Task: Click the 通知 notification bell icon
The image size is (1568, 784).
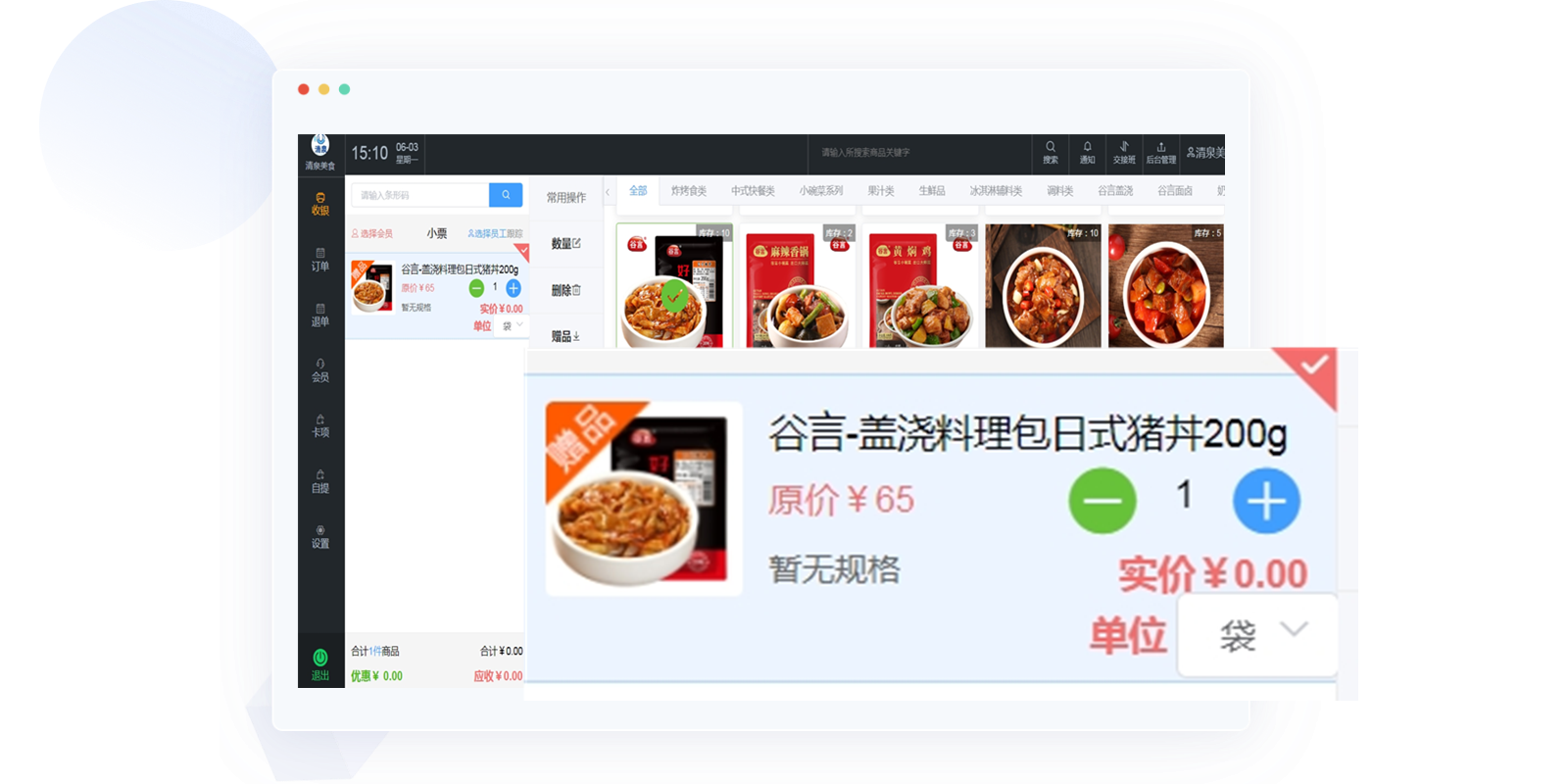Action: coord(1087,152)
